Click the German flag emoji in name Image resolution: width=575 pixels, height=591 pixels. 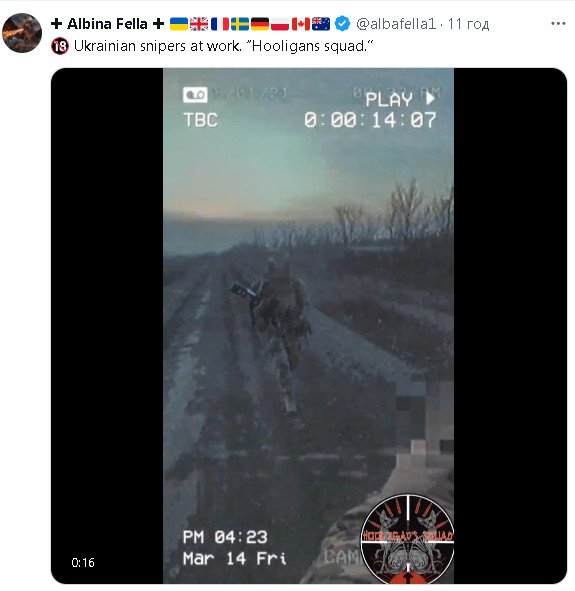260,24
